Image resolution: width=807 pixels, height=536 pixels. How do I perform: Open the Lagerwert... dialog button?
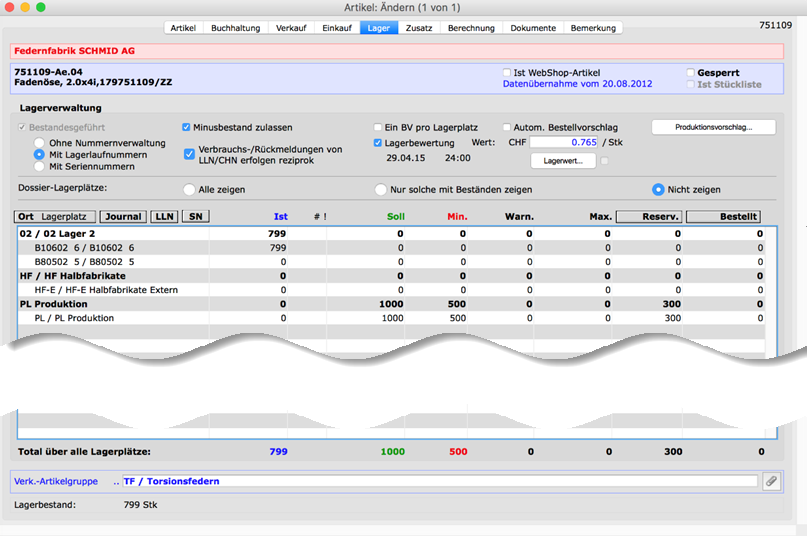(x=563, y=160)
